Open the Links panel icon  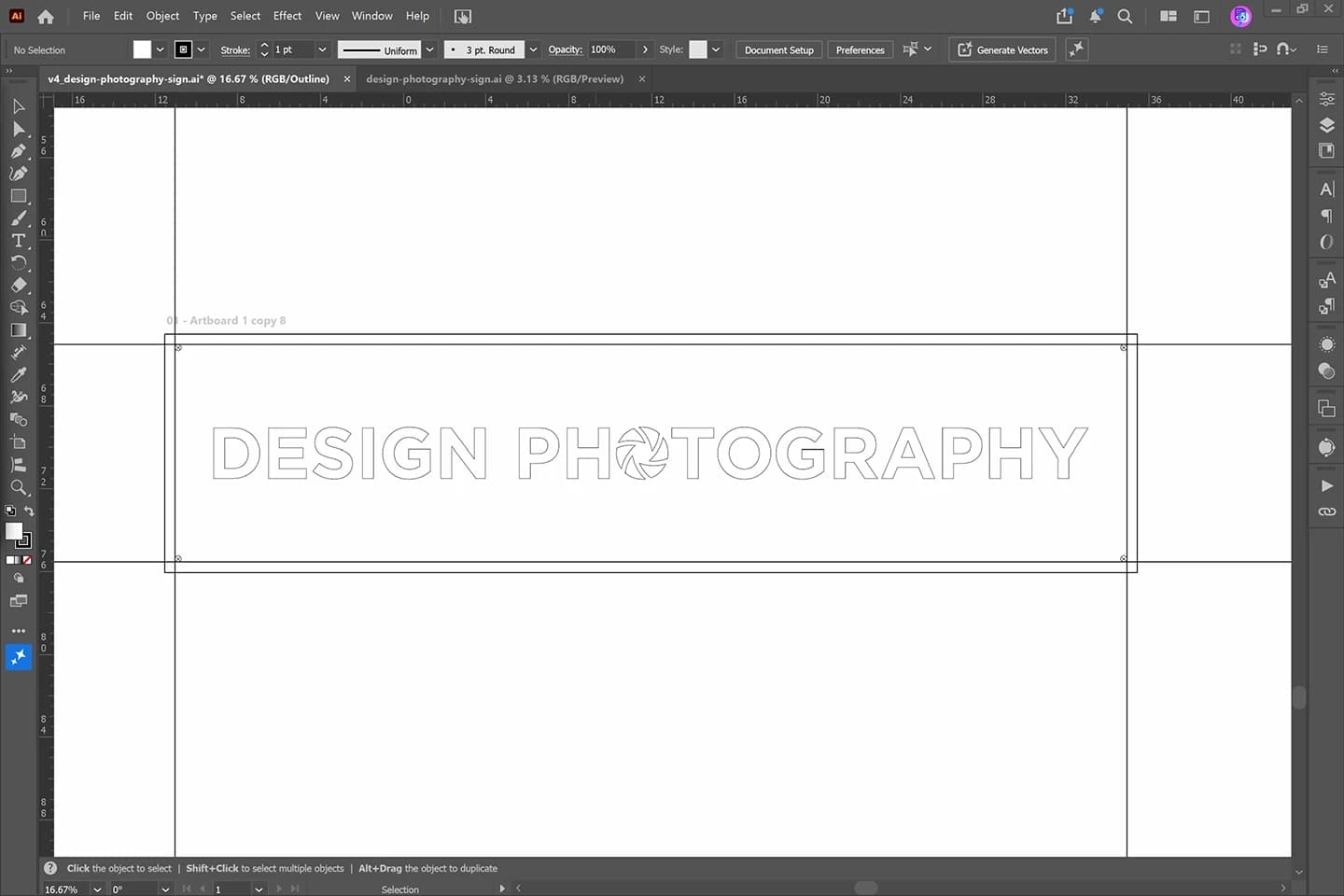(x=1326, y=511)
